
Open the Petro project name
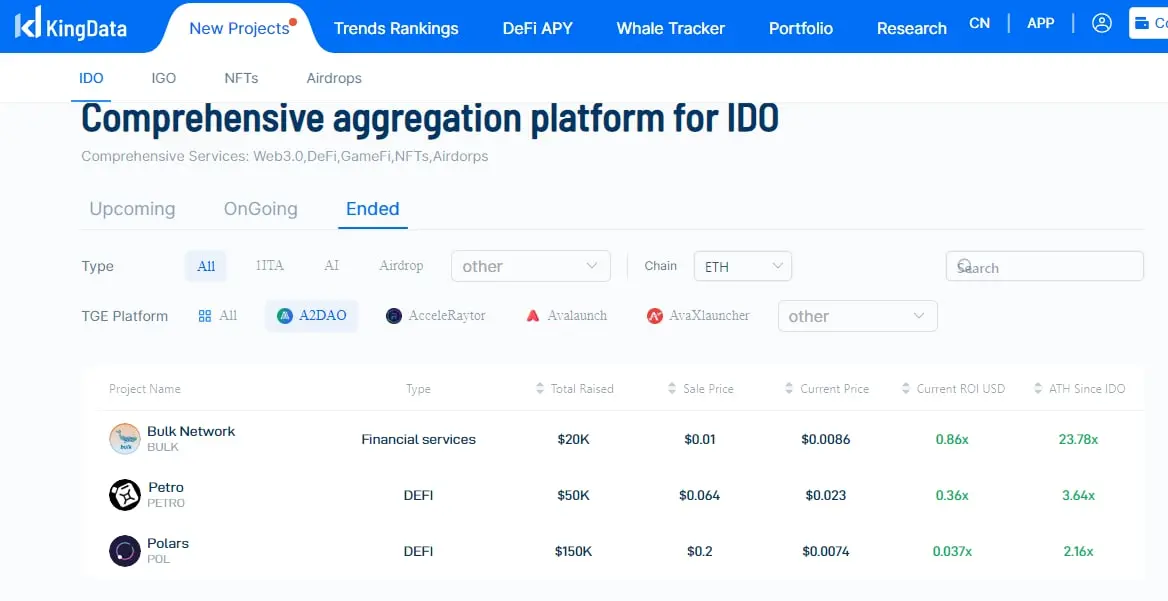(x=166, y=487)
